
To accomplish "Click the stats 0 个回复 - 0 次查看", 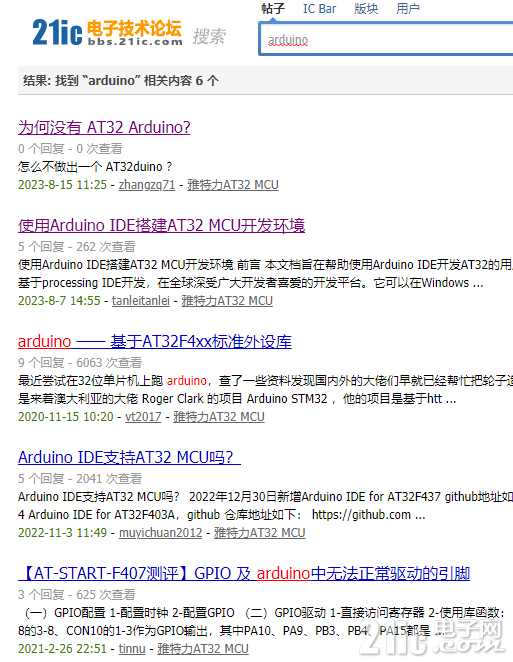I will (x=70, y=149).
